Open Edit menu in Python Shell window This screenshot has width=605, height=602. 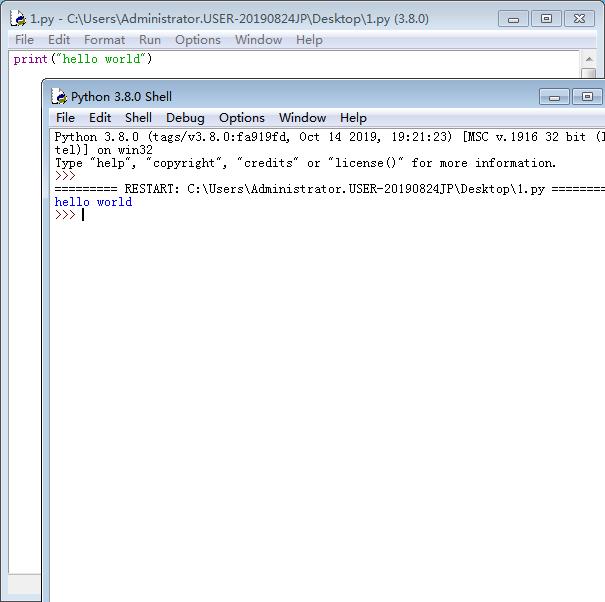[100, 118]
